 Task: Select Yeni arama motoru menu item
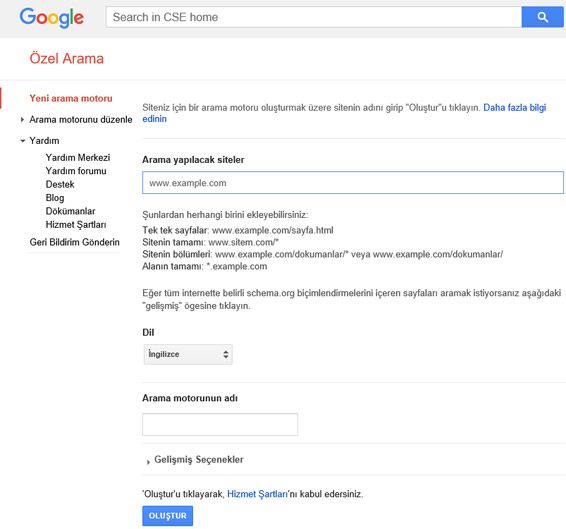pos(71,98)
